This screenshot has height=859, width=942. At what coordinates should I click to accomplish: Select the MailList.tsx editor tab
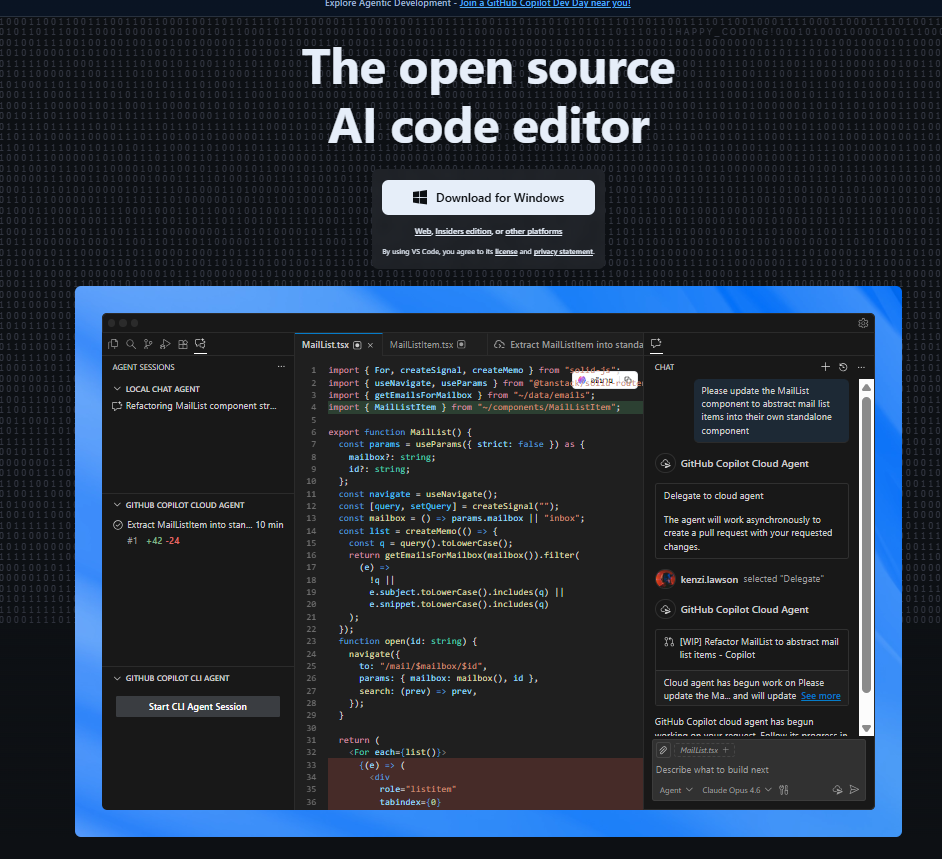[326, 345]
